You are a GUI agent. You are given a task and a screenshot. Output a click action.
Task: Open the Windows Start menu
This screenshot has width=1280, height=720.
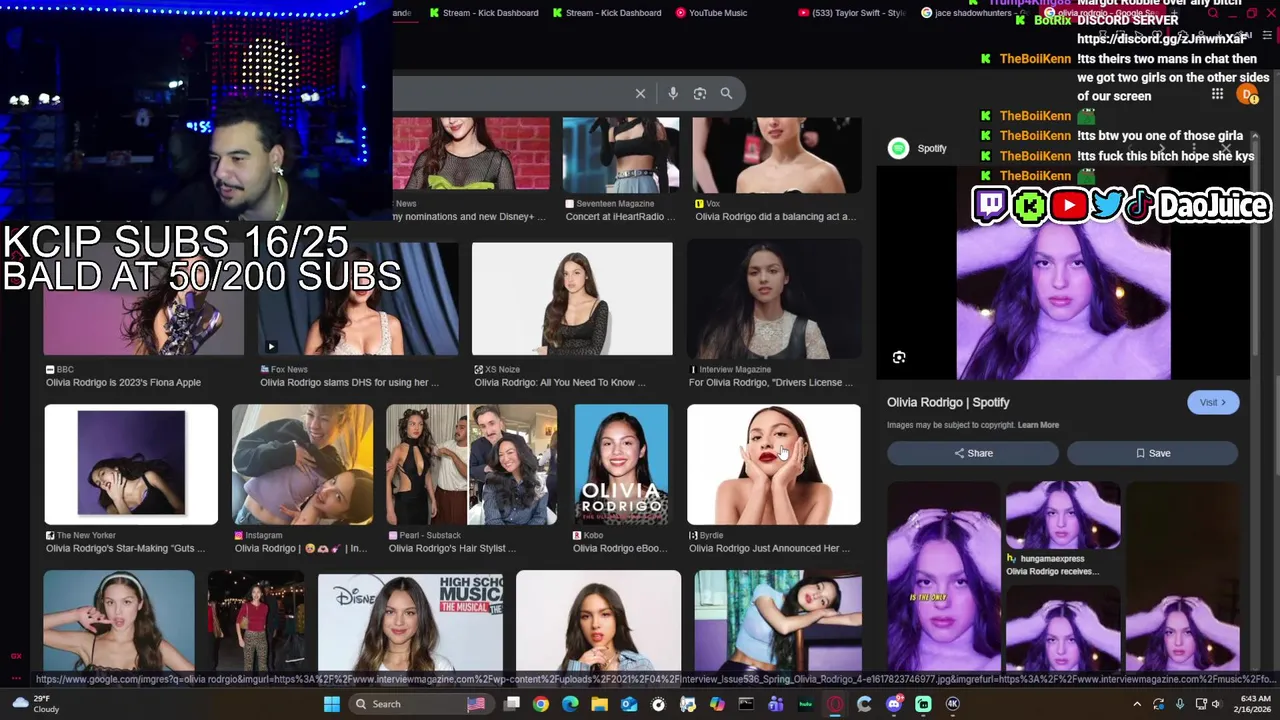331,704
